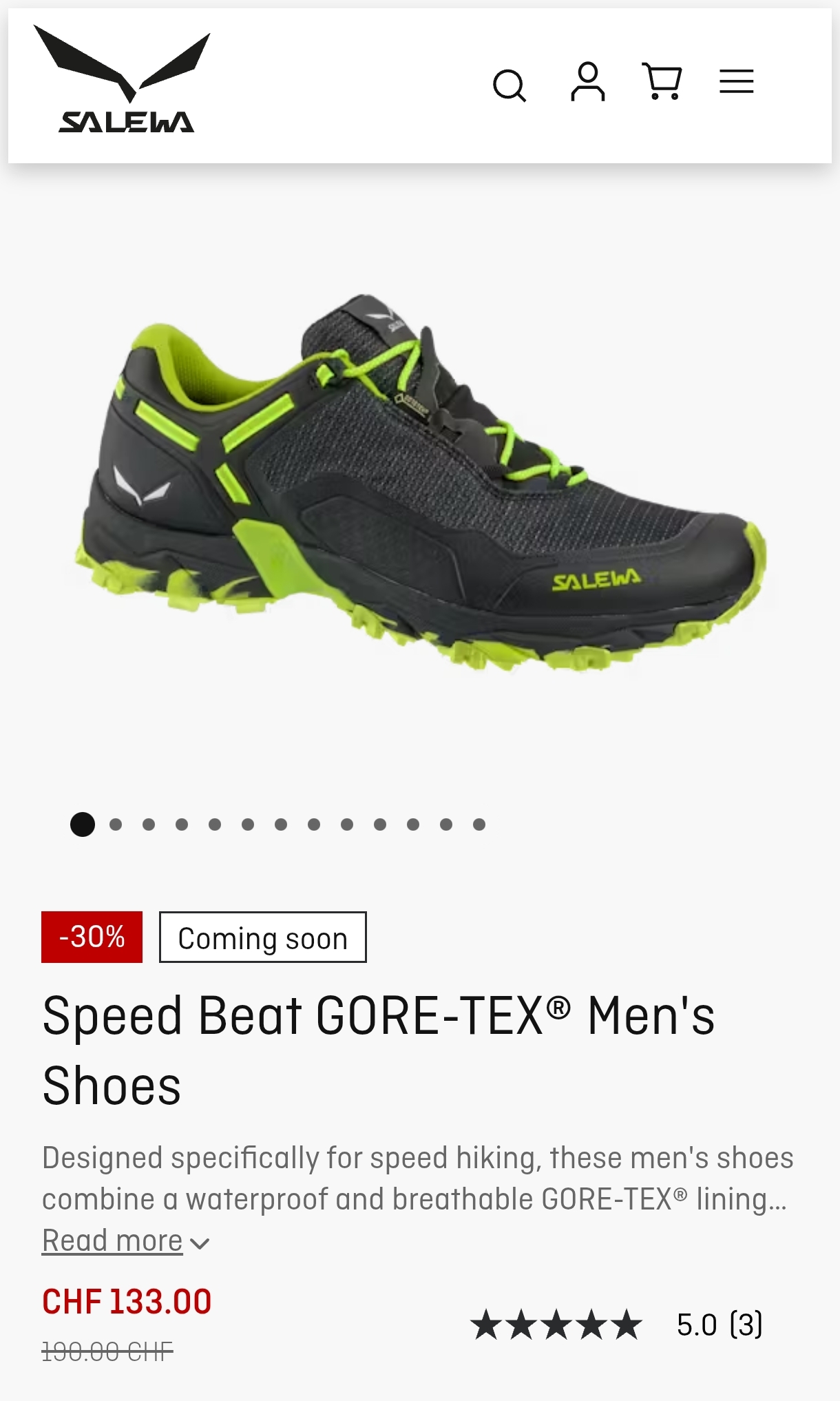Image resolution: width=840 pixels, height=1401 pixels.
Task: Select the third image carousel dot
Action: point(149,824)
